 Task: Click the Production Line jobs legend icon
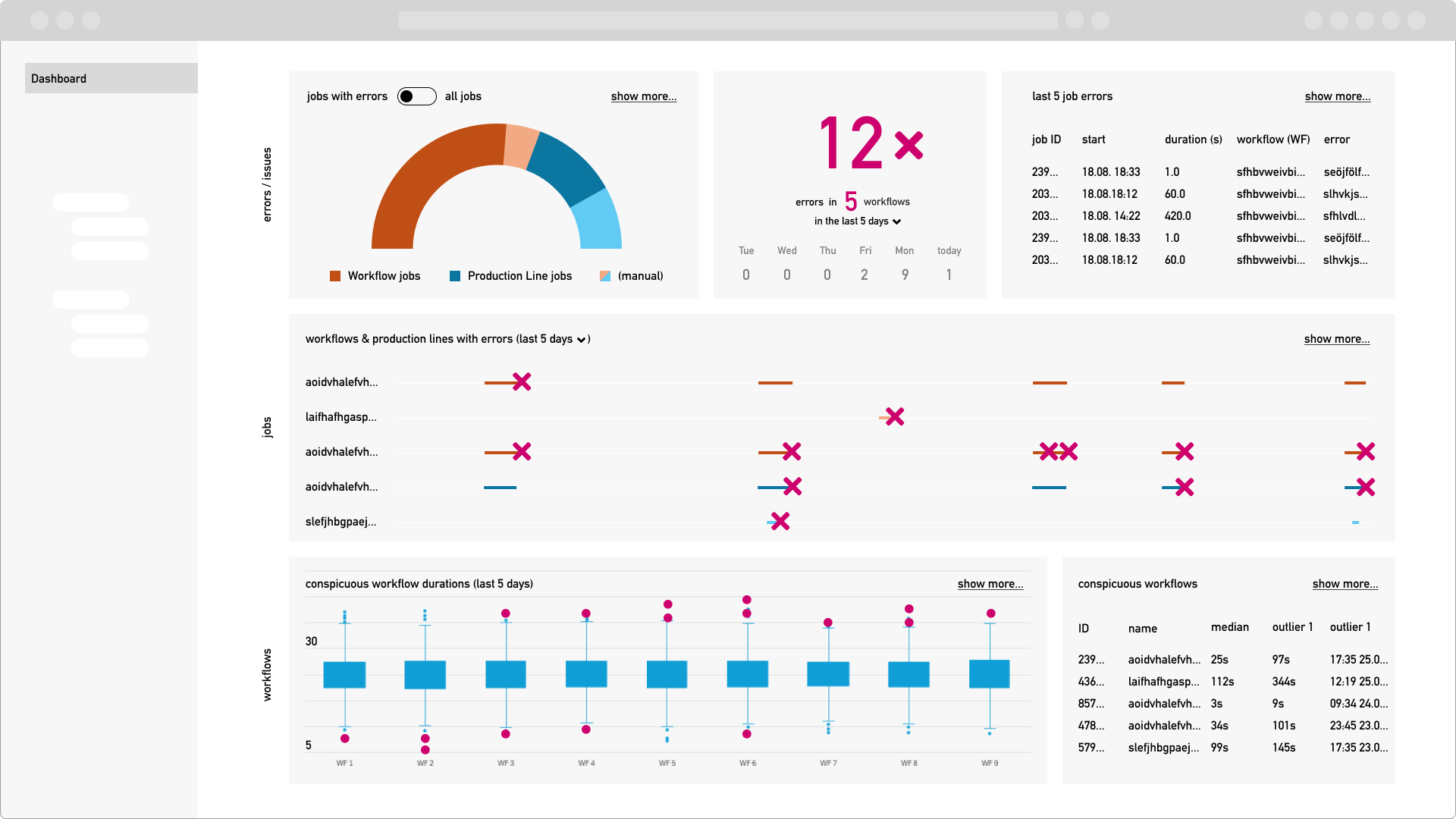point(455,276)
